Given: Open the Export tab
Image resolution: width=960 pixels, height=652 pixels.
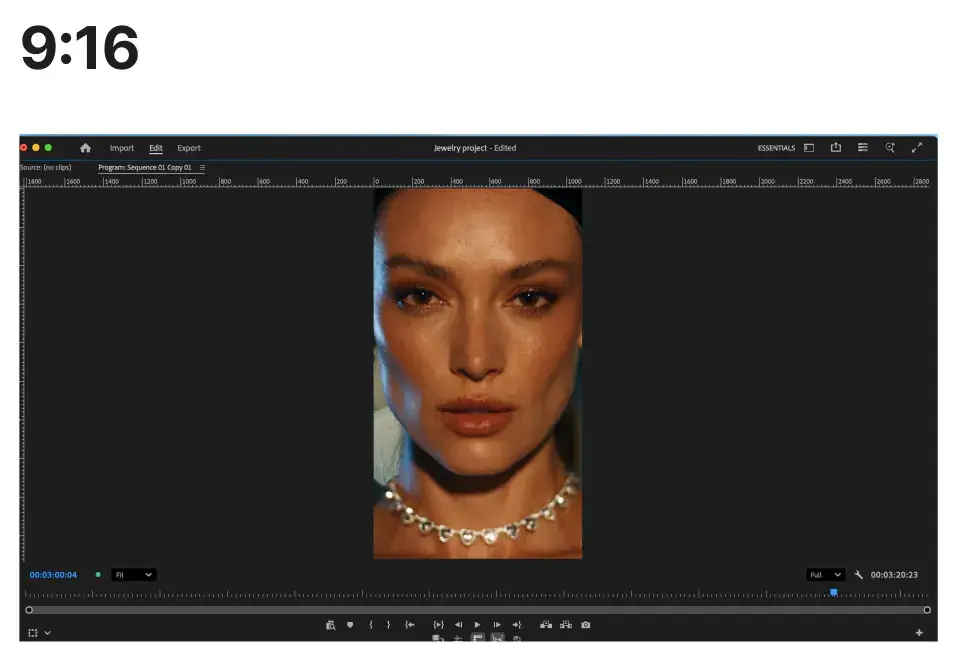Looking at the screenshot, I should coord(189,148).
